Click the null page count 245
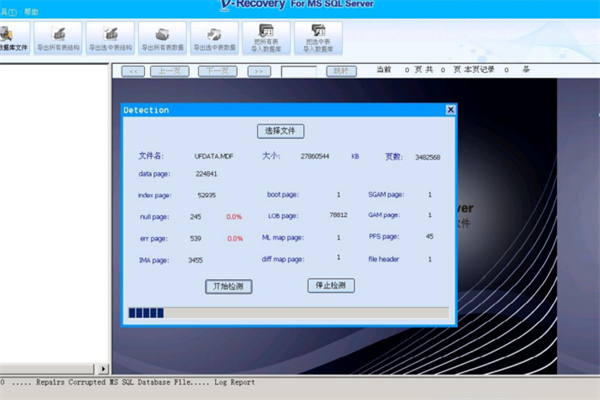This screenshot has width=600, height=400. (x=196, y=217)
